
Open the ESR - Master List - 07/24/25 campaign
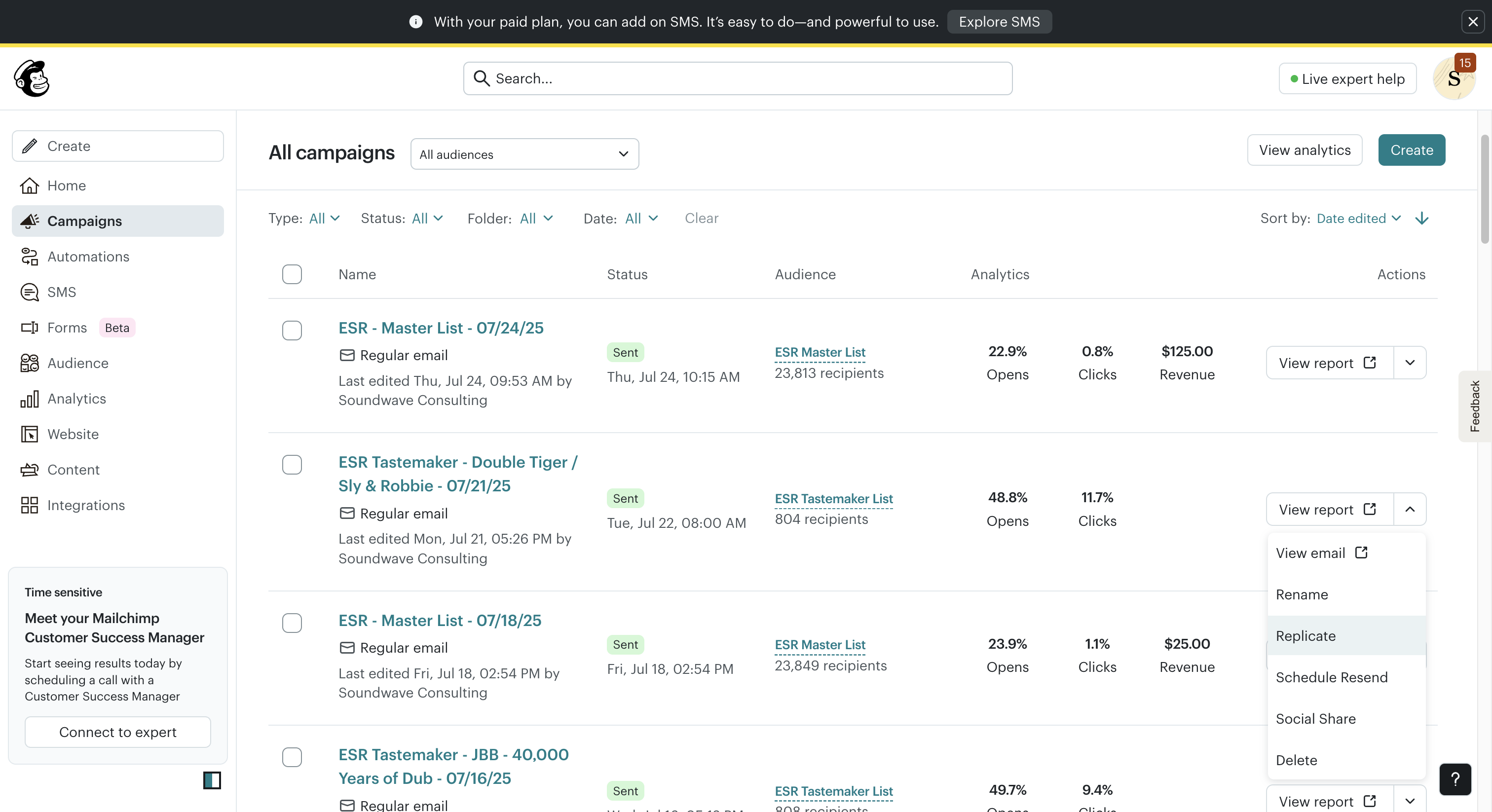(441, 328)
